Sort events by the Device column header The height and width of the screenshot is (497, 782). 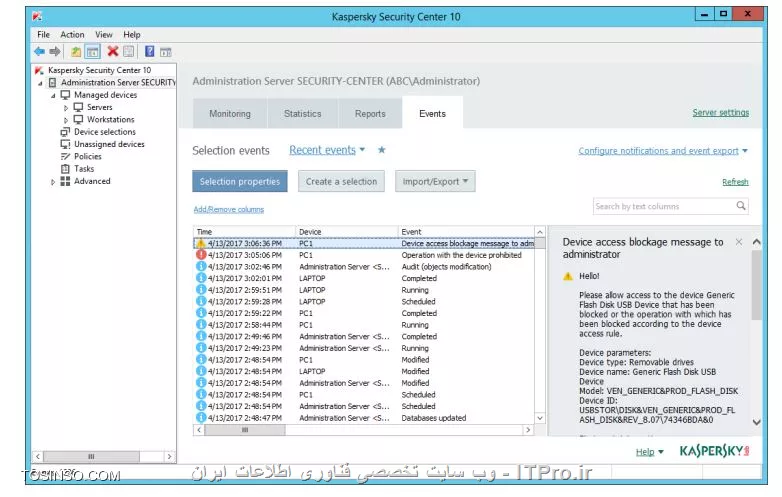[x=347, y=232]
